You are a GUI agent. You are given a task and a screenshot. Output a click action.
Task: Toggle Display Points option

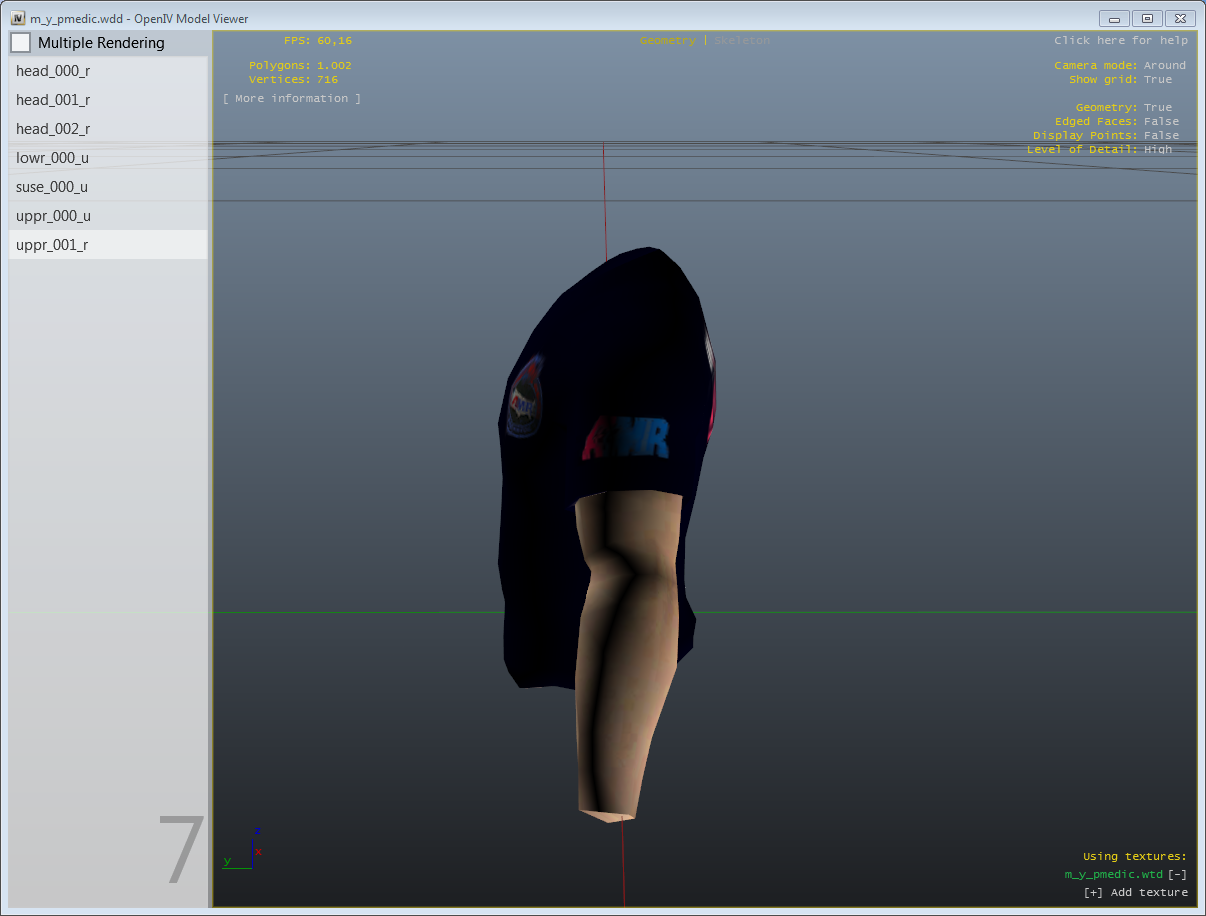pyautogui.click(x=1161, y=136)
